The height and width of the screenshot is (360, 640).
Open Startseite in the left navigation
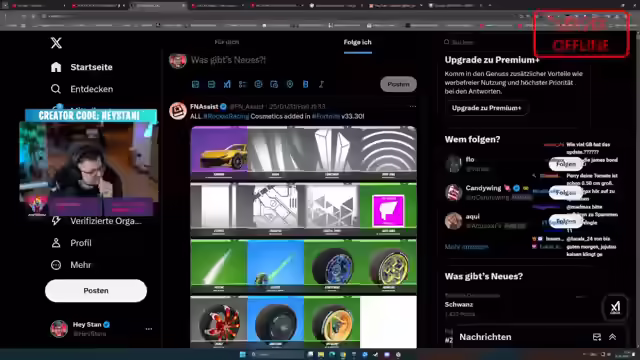82,67
